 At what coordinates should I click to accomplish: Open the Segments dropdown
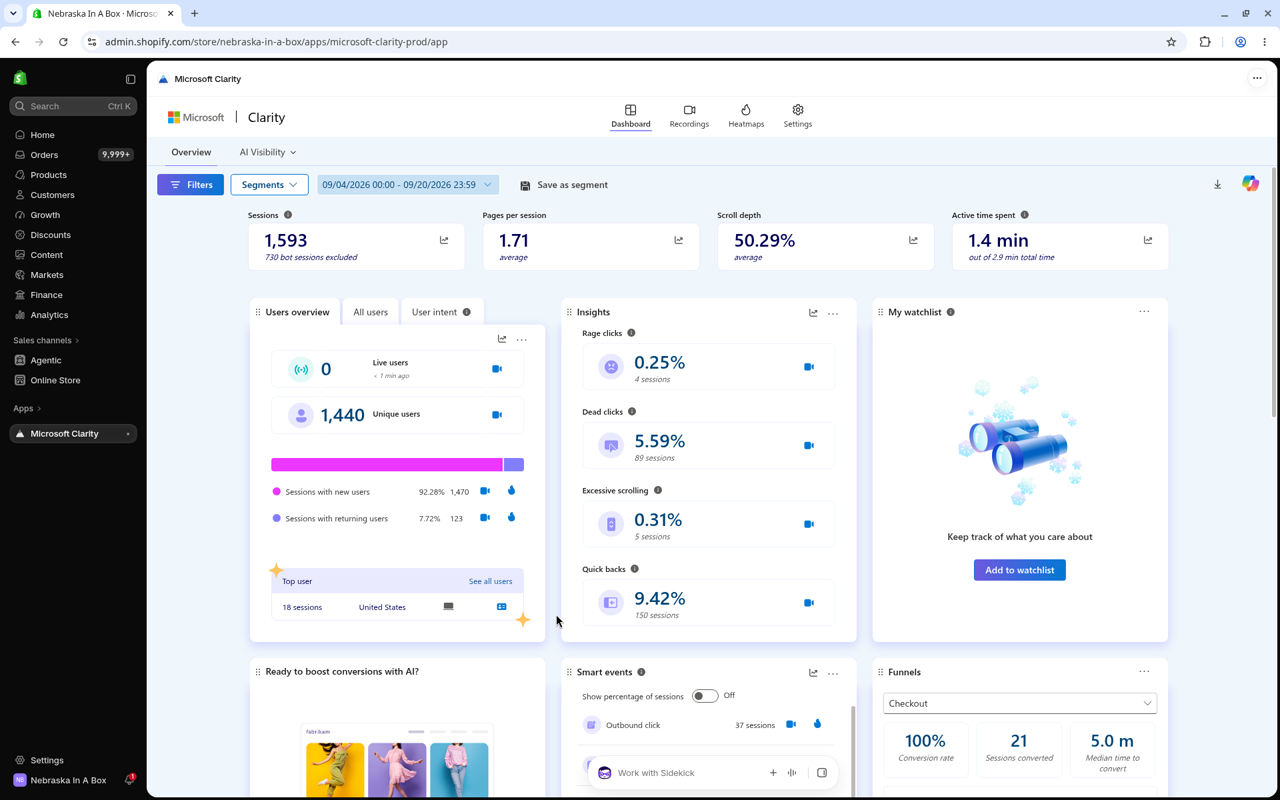[269, 185]
